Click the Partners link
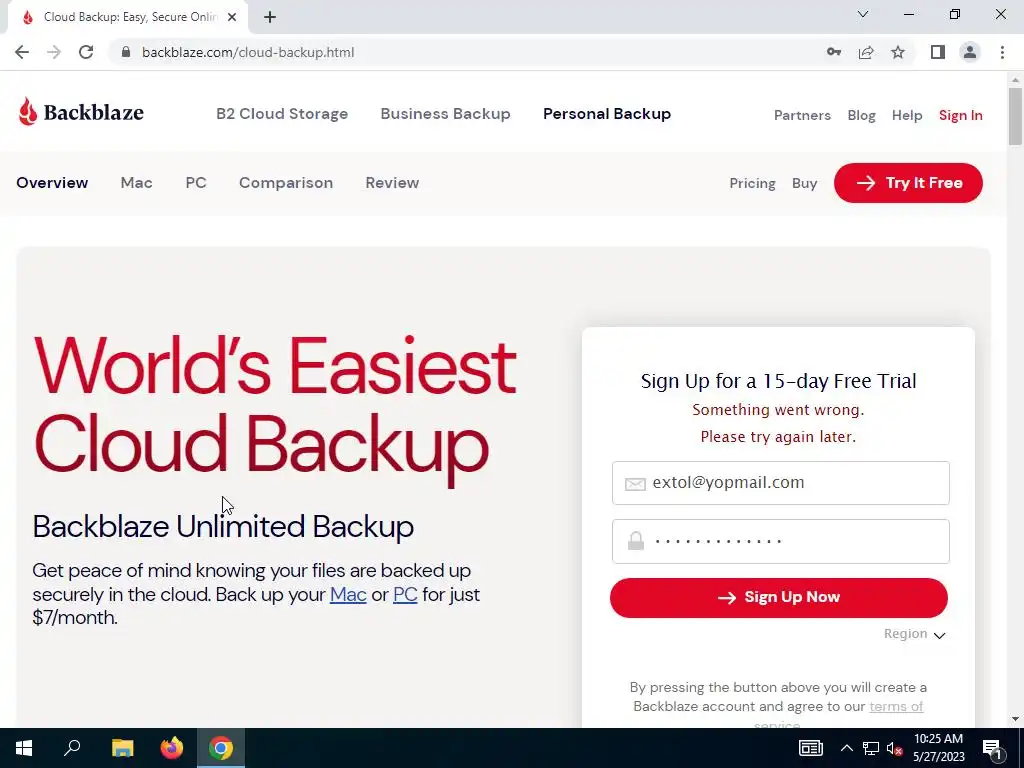 (x=803, y=116)
